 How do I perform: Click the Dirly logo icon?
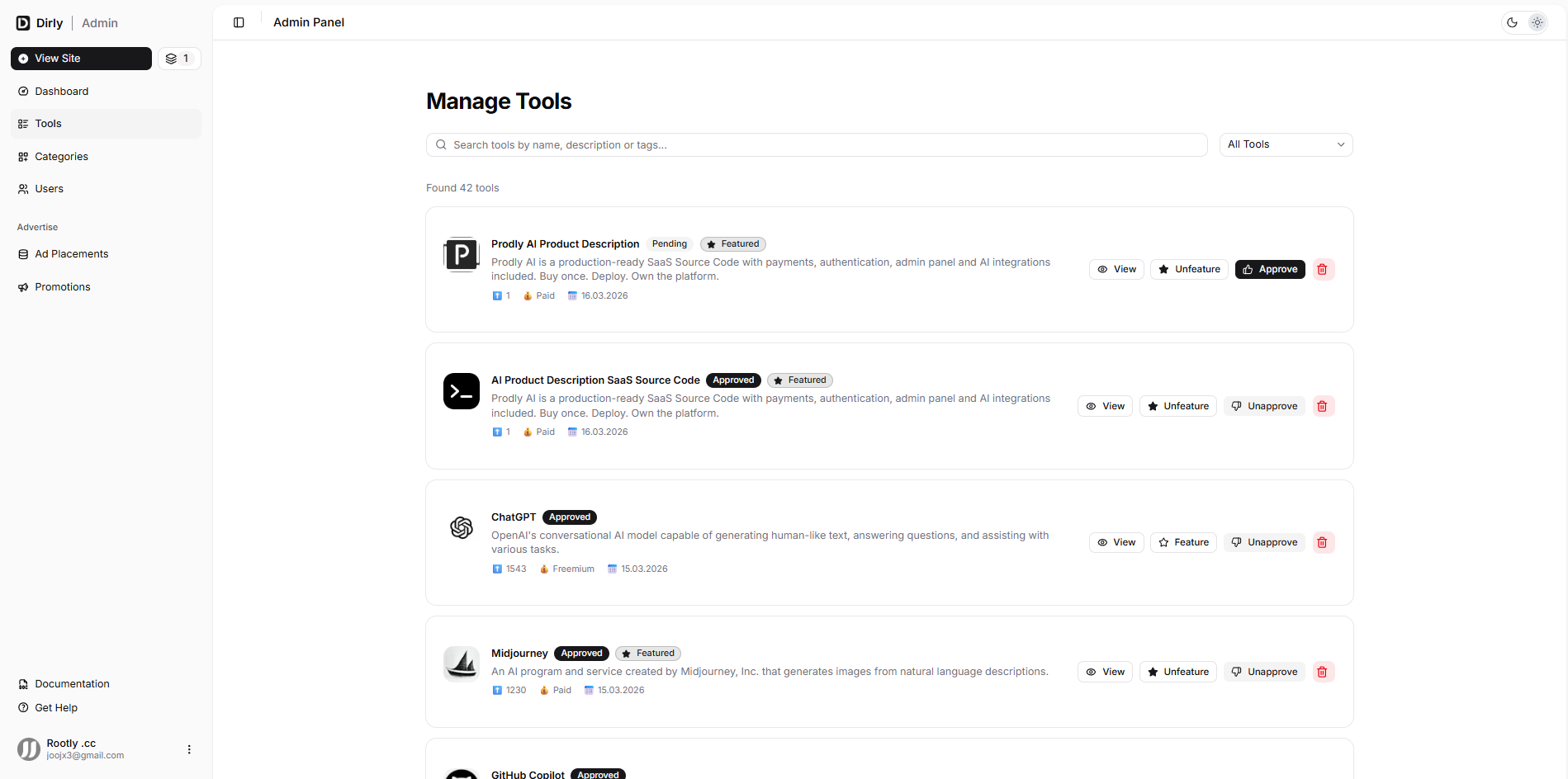pos(23,23)
